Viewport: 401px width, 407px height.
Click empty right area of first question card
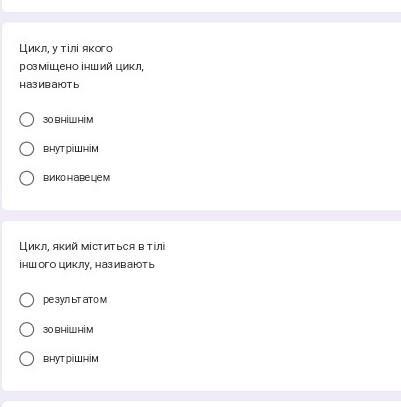(283, 117)
